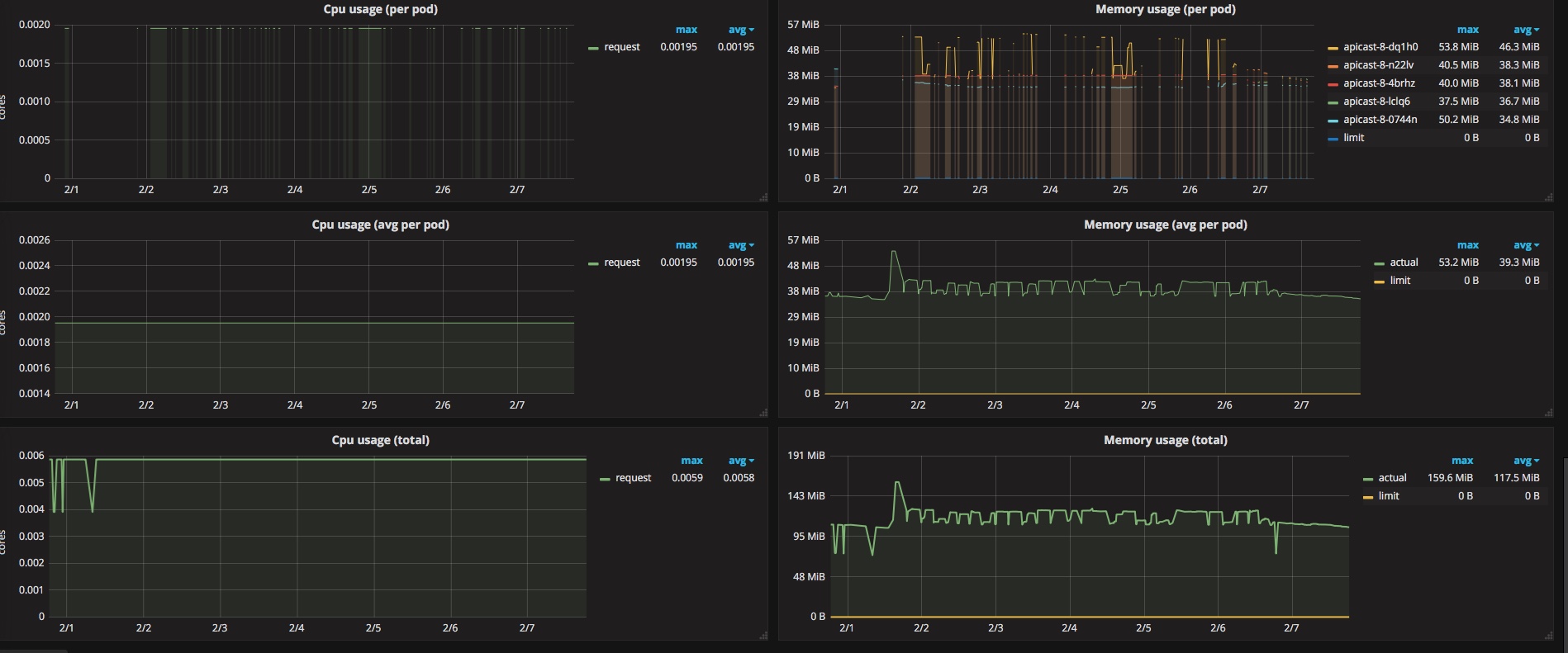
Task: Click avg sort arrow in Memory usage (per pod) legend
Action: click(x=1538, y=31)
